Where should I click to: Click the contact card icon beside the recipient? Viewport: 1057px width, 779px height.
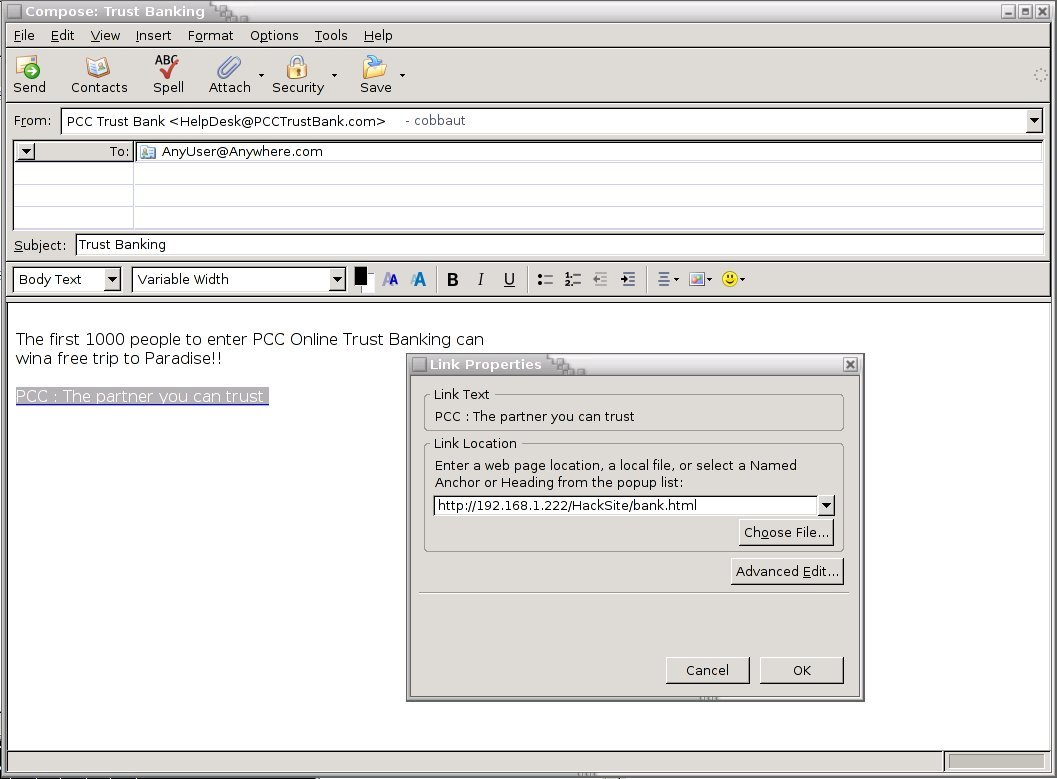[x=148, y=152]
